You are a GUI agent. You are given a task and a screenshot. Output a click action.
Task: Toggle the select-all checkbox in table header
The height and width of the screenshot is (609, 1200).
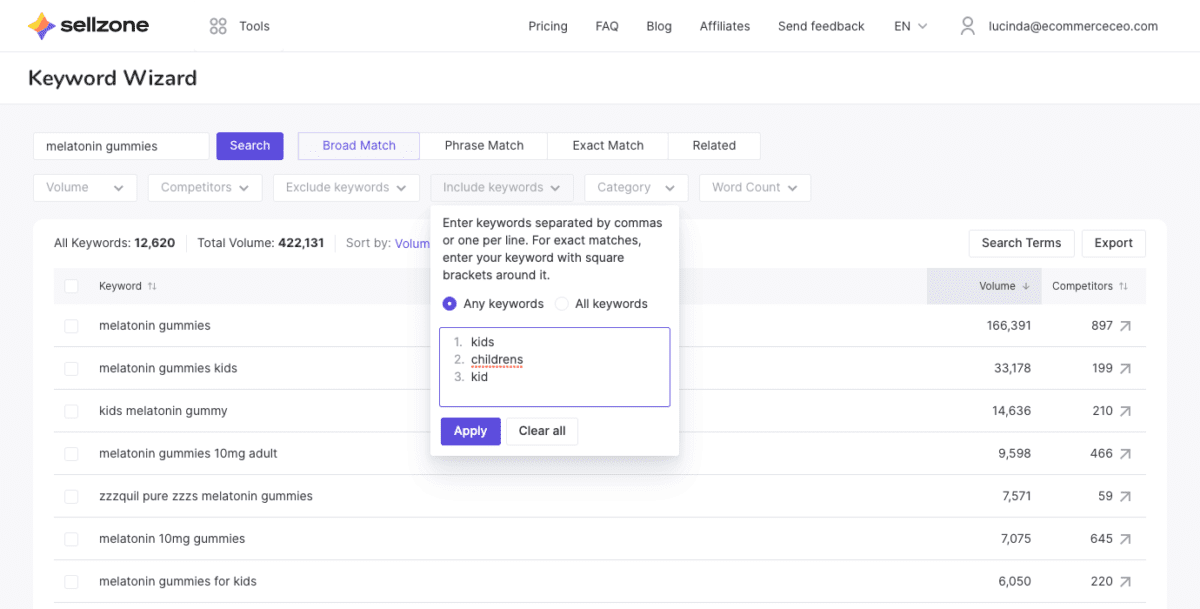(71, 286)
